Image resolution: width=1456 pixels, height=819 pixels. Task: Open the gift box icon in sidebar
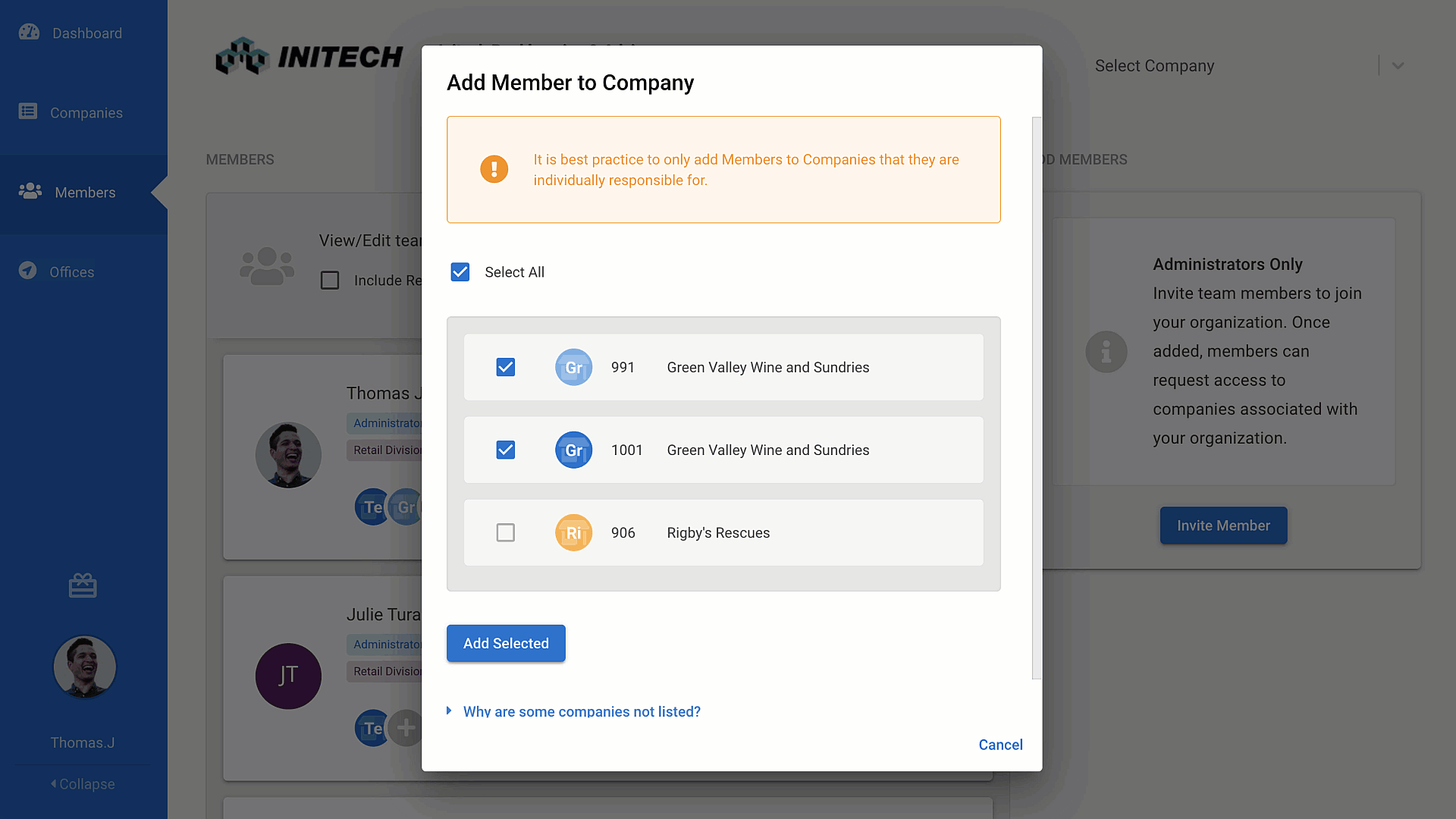click(x=83, y=585)
